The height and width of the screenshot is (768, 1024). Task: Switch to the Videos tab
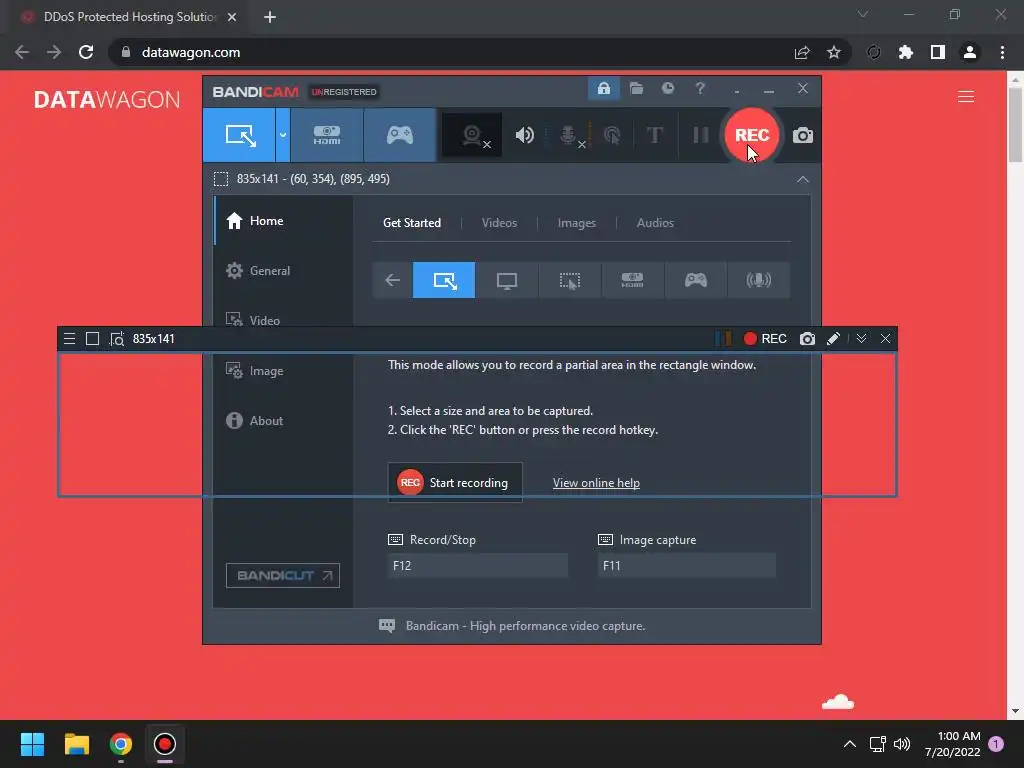coord(499,223)
